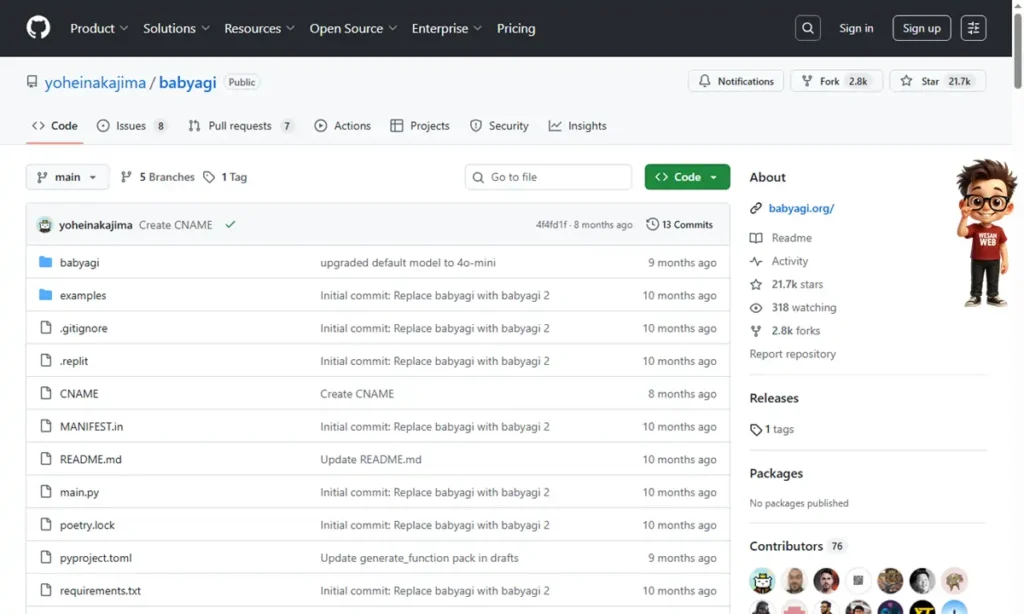
Task: Expand the Resources menu
Action: coord(259,28)
